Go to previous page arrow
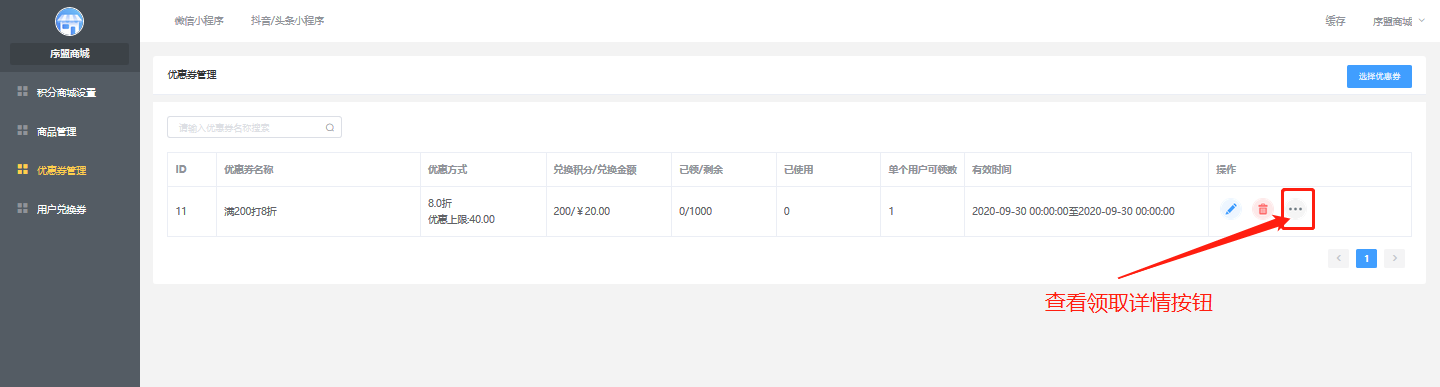This screenshot has width=1440, height=387. point(1338,258)
